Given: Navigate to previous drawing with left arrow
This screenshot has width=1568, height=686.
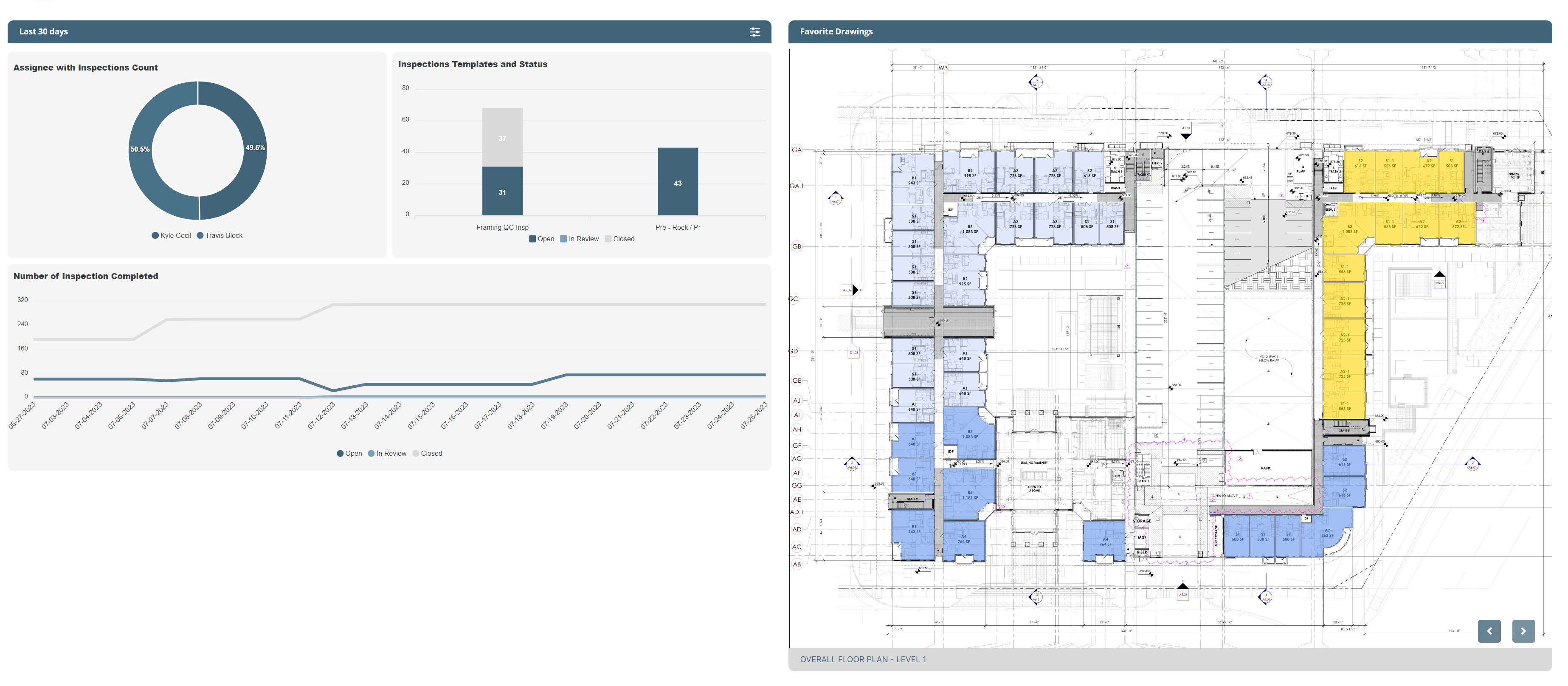Looking at the screenshot, I should click(1489, 631).
